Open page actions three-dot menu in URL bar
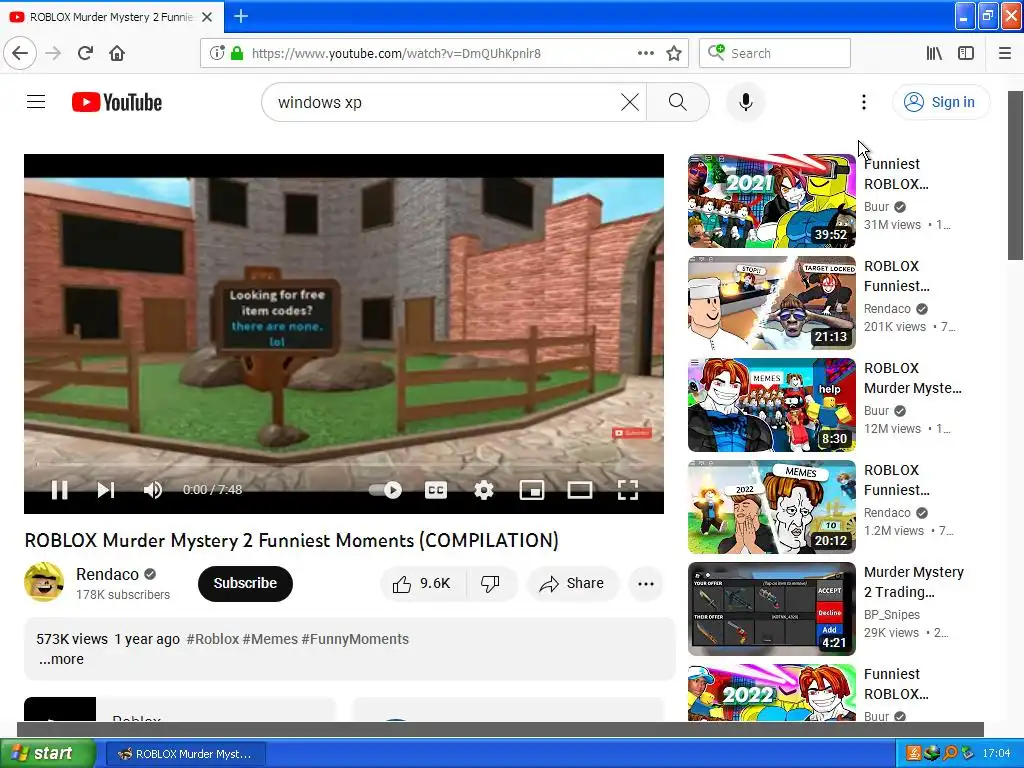 tap(645, 53)
